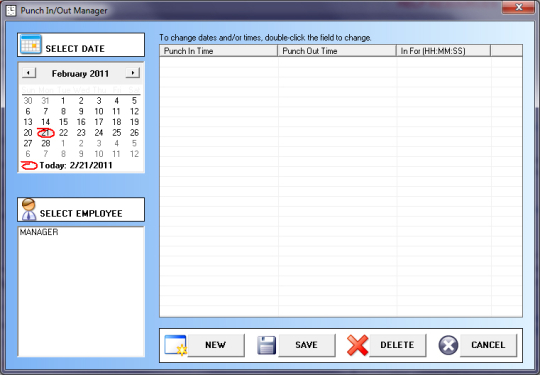Select February 20 in the calendar
The width and height of the screenshot is (540, 375).
pos(28,133)
